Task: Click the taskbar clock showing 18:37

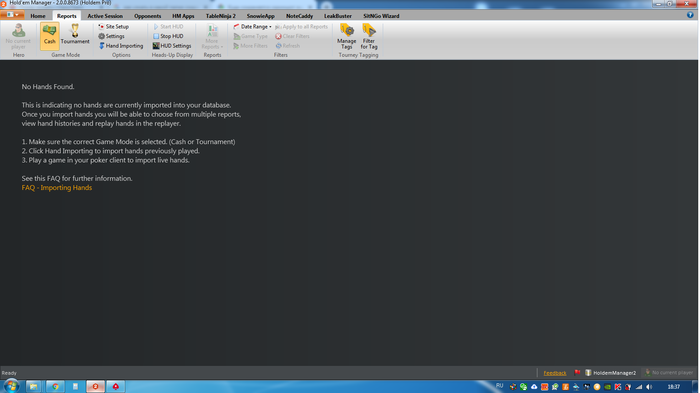Action: point(674,387)
